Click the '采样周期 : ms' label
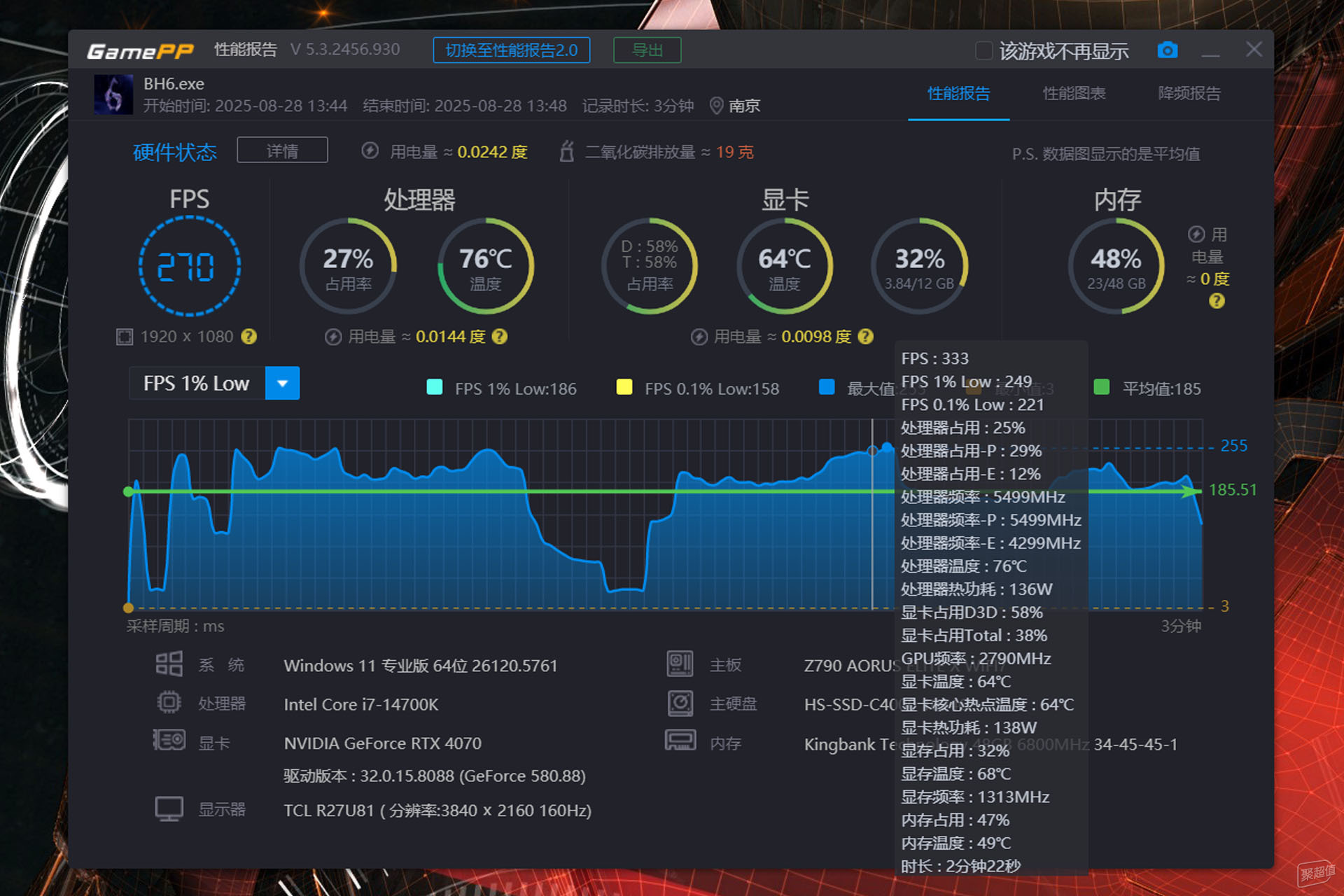1344x896 pixels. point(175,626)
